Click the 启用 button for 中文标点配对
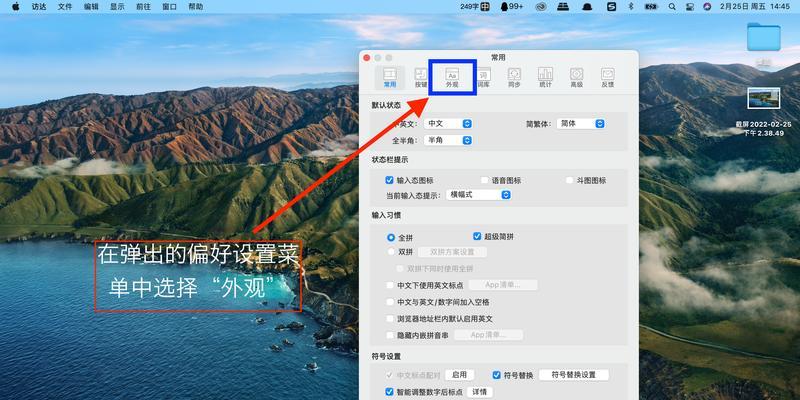800x400 pixels. coord(460,374)
